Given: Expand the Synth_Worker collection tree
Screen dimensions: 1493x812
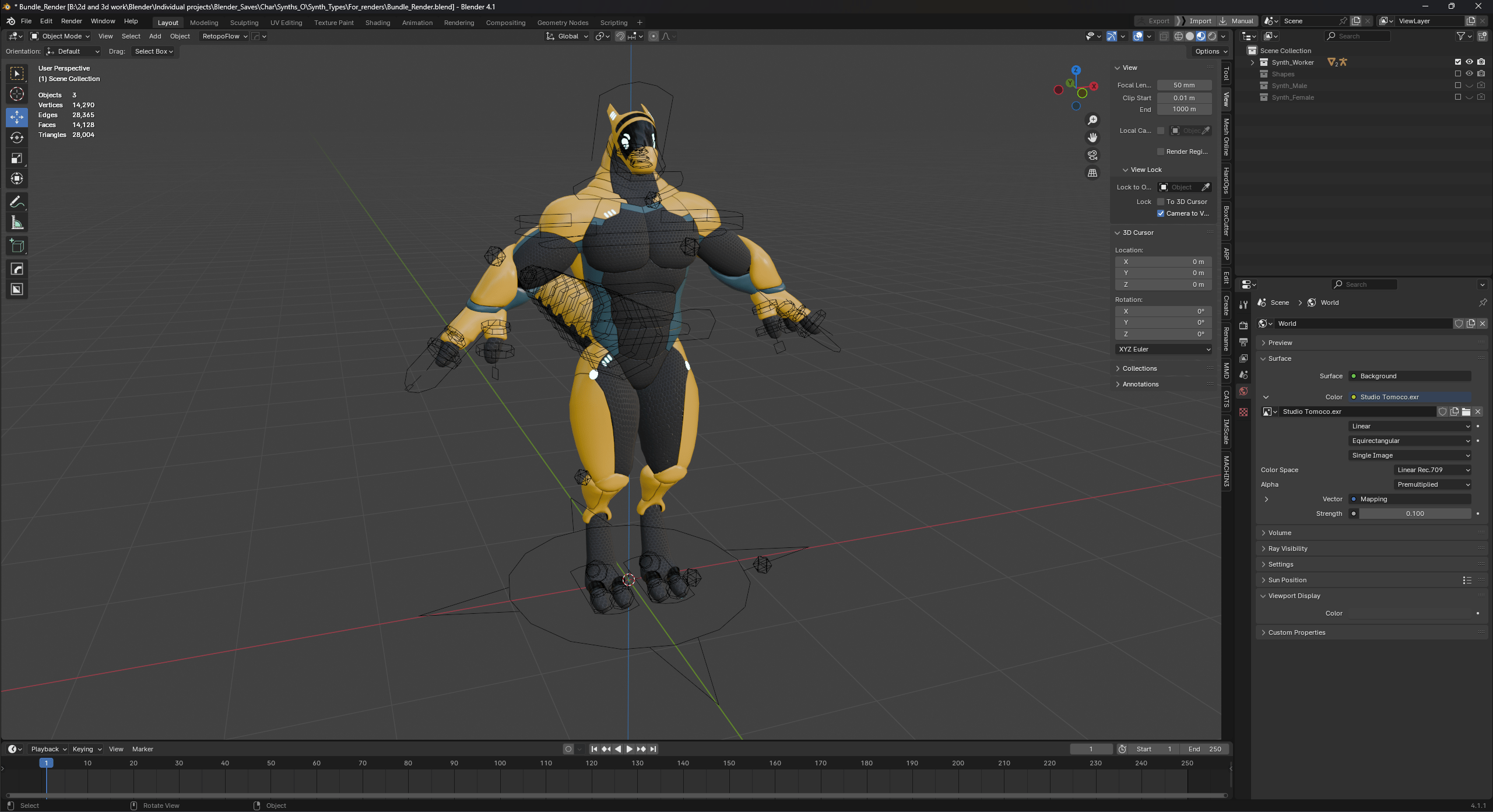Looking at the screenshot, I should coord(1252,62).
